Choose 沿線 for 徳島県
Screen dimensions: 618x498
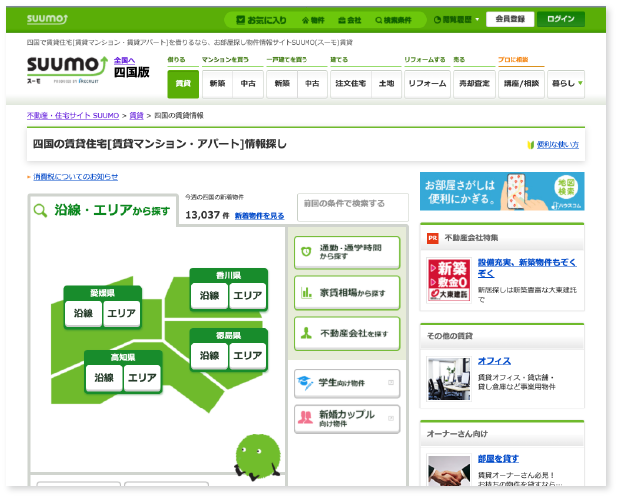click(209, 356)
